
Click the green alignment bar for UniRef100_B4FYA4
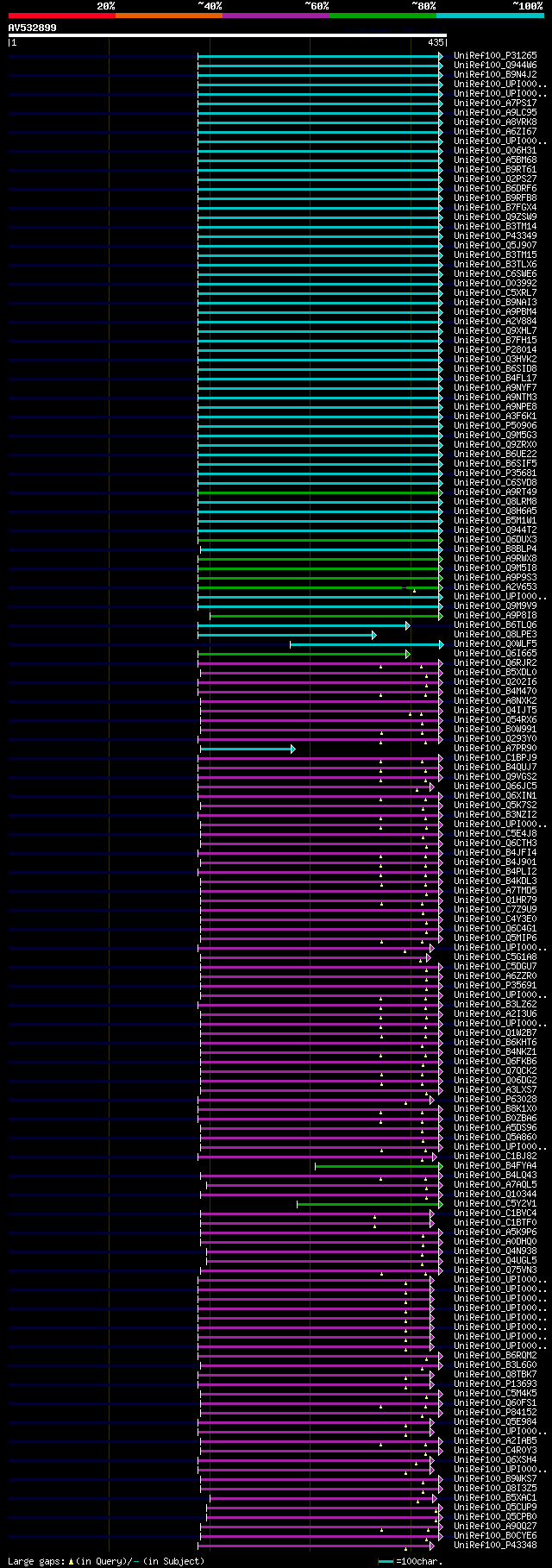click(x=379, y=1166)
